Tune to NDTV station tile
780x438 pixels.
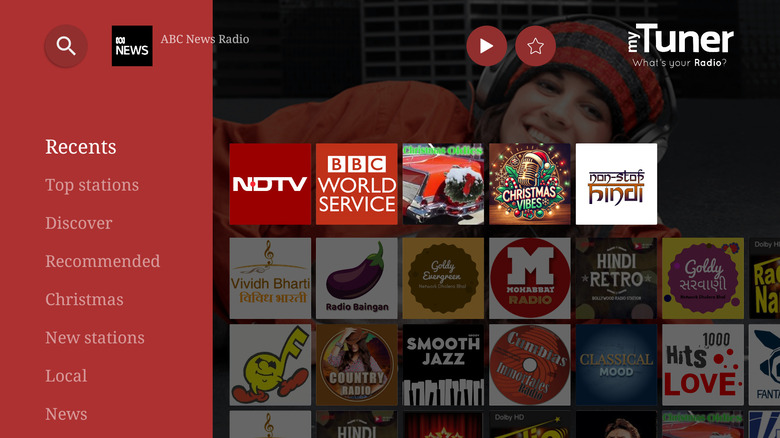pyautogui.click(x=270, y=184)
